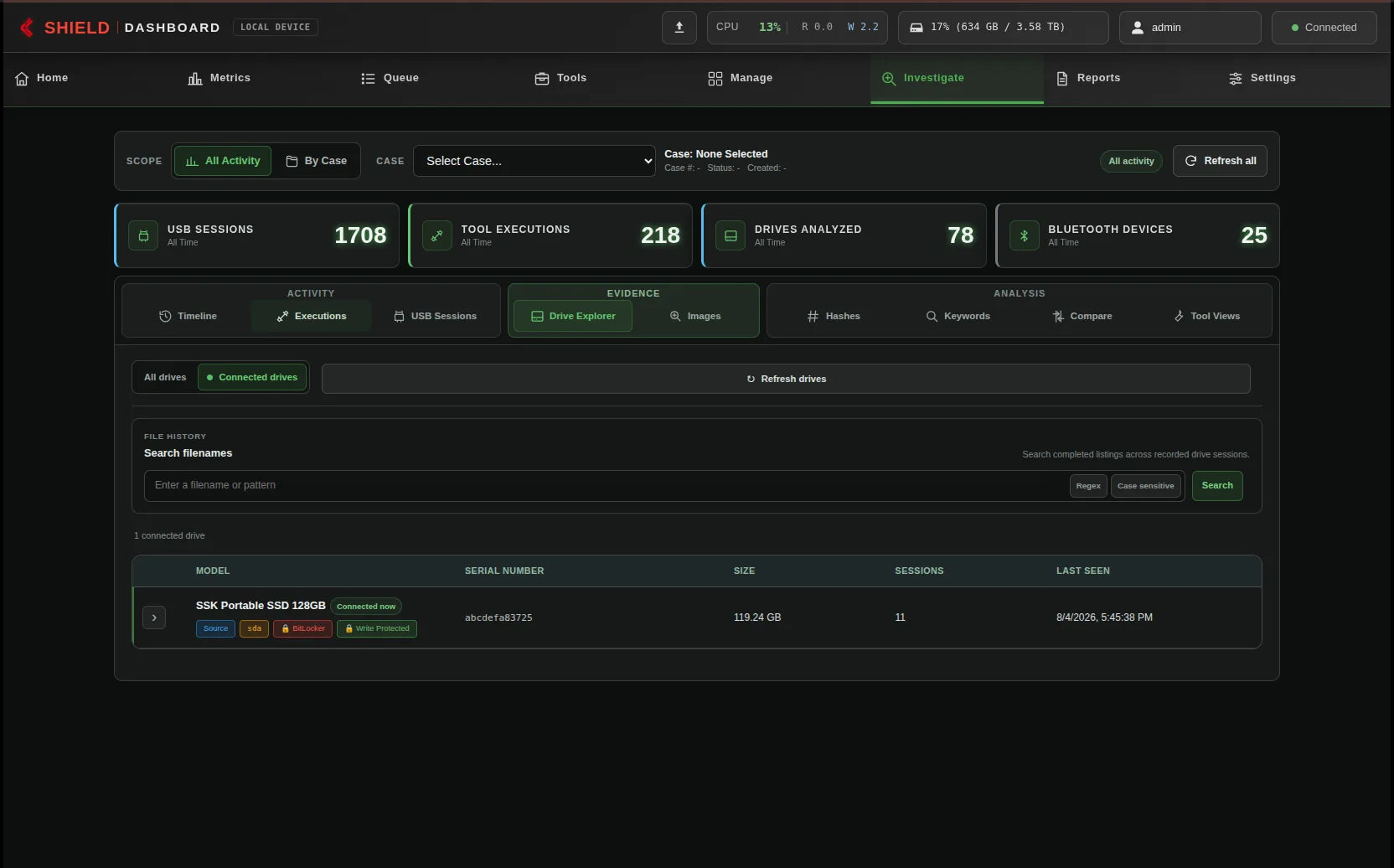Click the Bluetooth Devices card icon
The width and height of the screenshot is (1394, 868).
(1024, 235)
